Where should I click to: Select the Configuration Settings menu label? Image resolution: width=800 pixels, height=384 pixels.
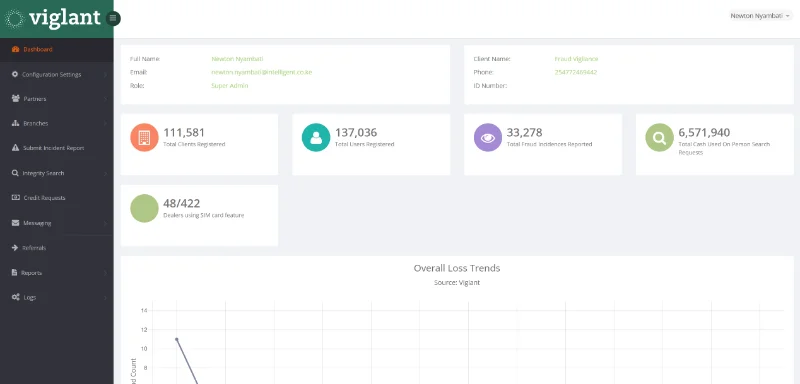52,74
